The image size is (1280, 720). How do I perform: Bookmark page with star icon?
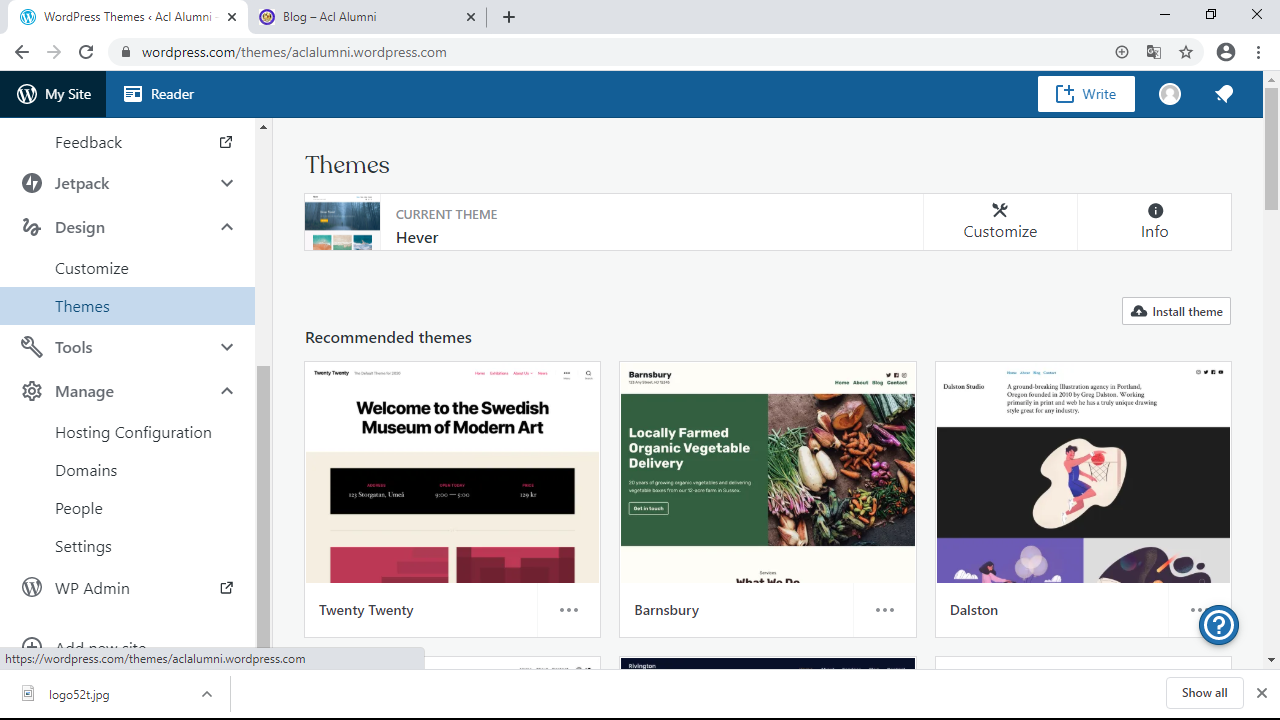point(1186,52)
